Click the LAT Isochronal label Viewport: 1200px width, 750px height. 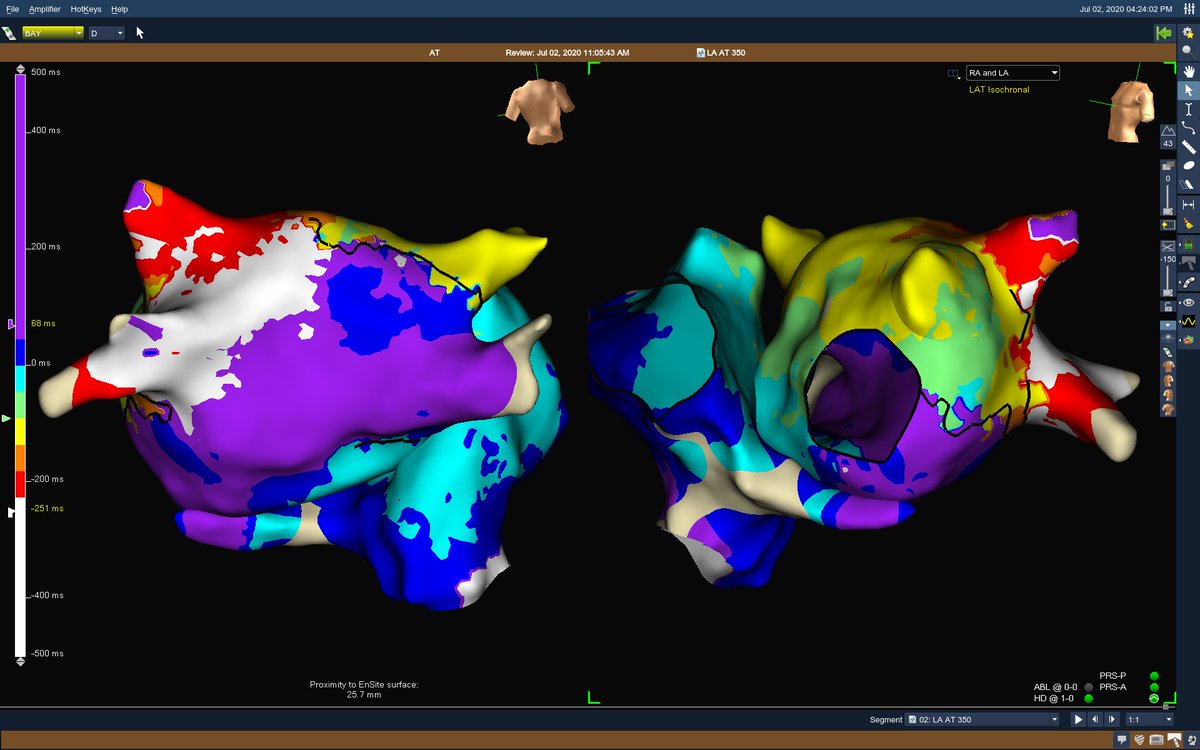point(999,90)
